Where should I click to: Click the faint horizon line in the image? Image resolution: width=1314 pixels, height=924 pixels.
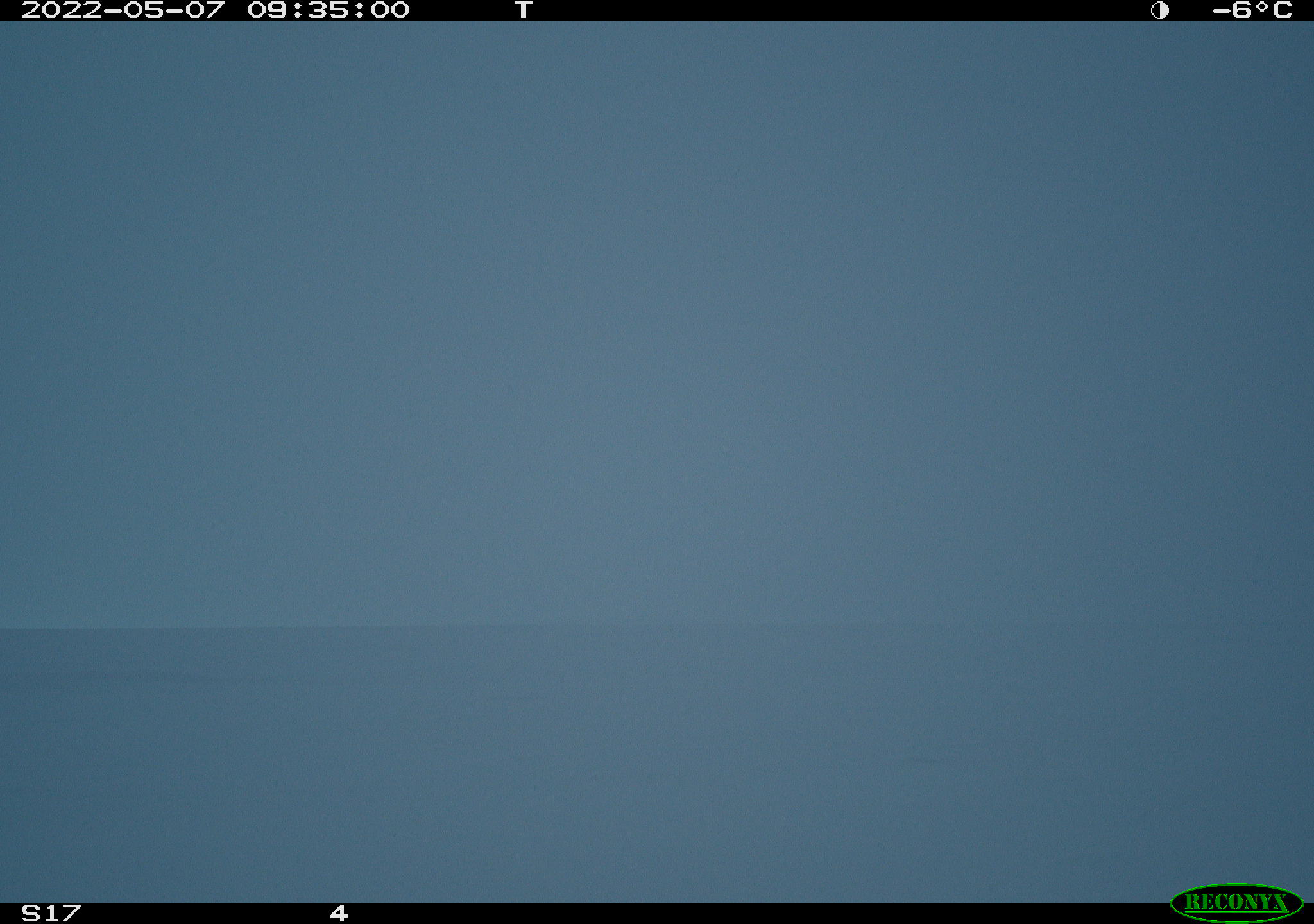click(x=657, y=628)
